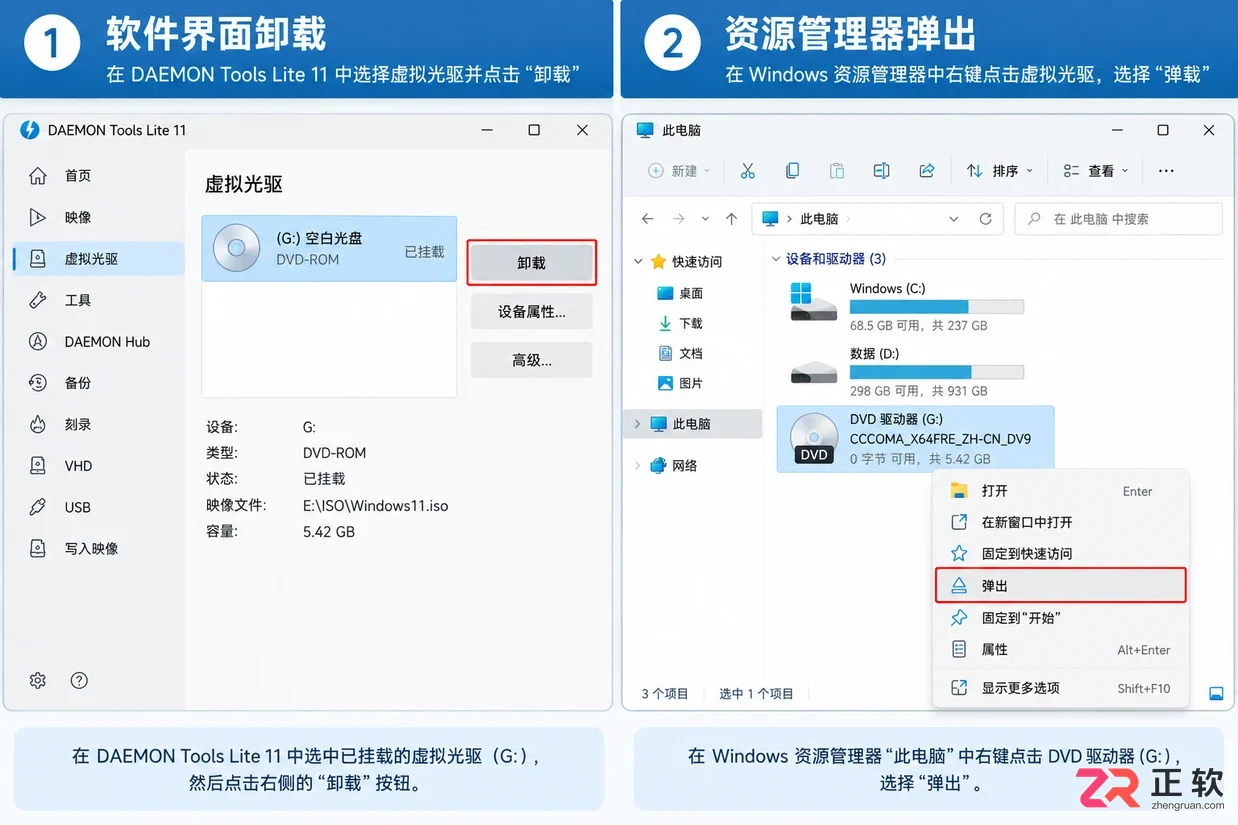1238x825 pixels.
Task: Open DAEMON Tools help question icon
Action: tap(79, 680)
